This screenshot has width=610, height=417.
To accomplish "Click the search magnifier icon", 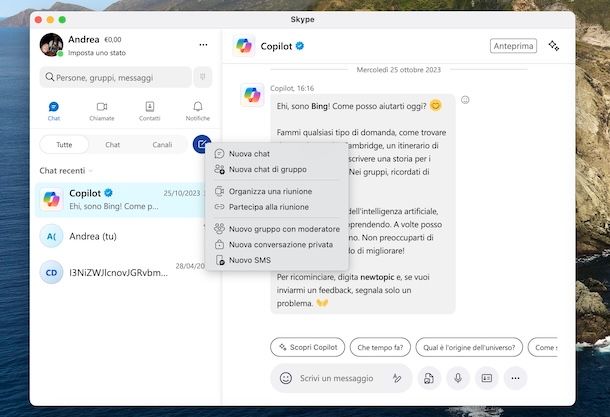I will [49, 77].
